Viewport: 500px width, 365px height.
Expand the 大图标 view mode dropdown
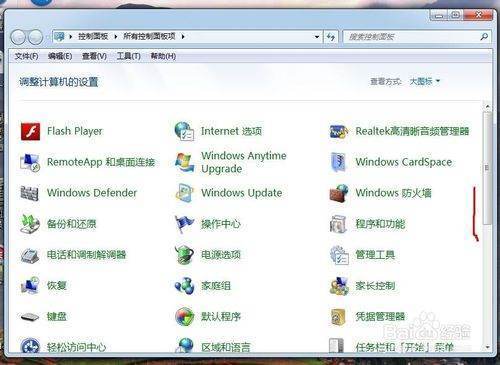click(x=425, y=81)
